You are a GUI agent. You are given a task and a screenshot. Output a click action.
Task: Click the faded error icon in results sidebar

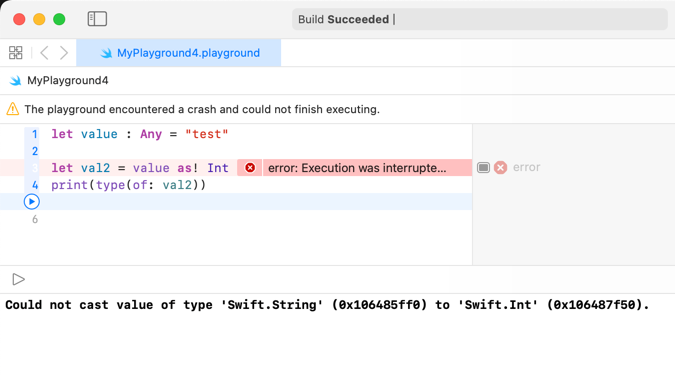pos(500,167)
